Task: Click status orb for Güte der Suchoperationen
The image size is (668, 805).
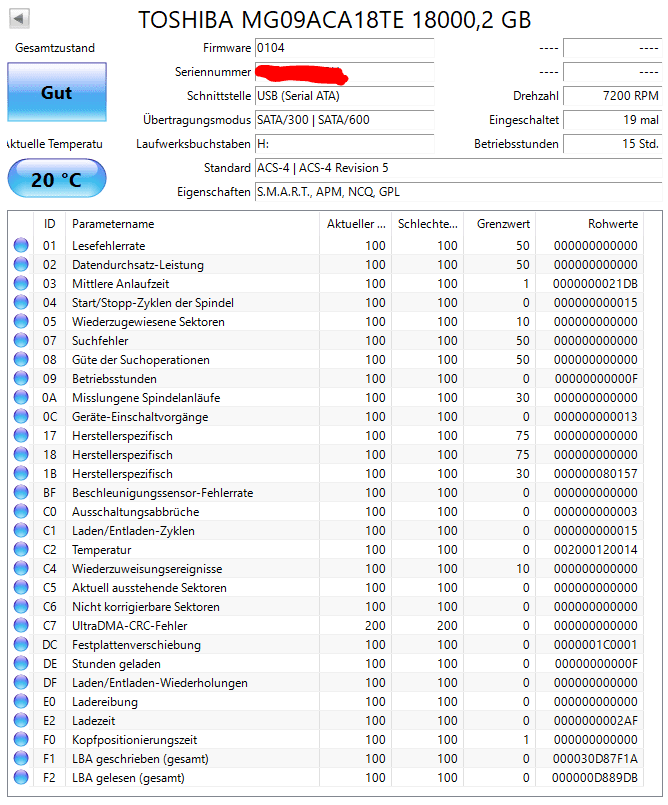Action: coord(21,359)
